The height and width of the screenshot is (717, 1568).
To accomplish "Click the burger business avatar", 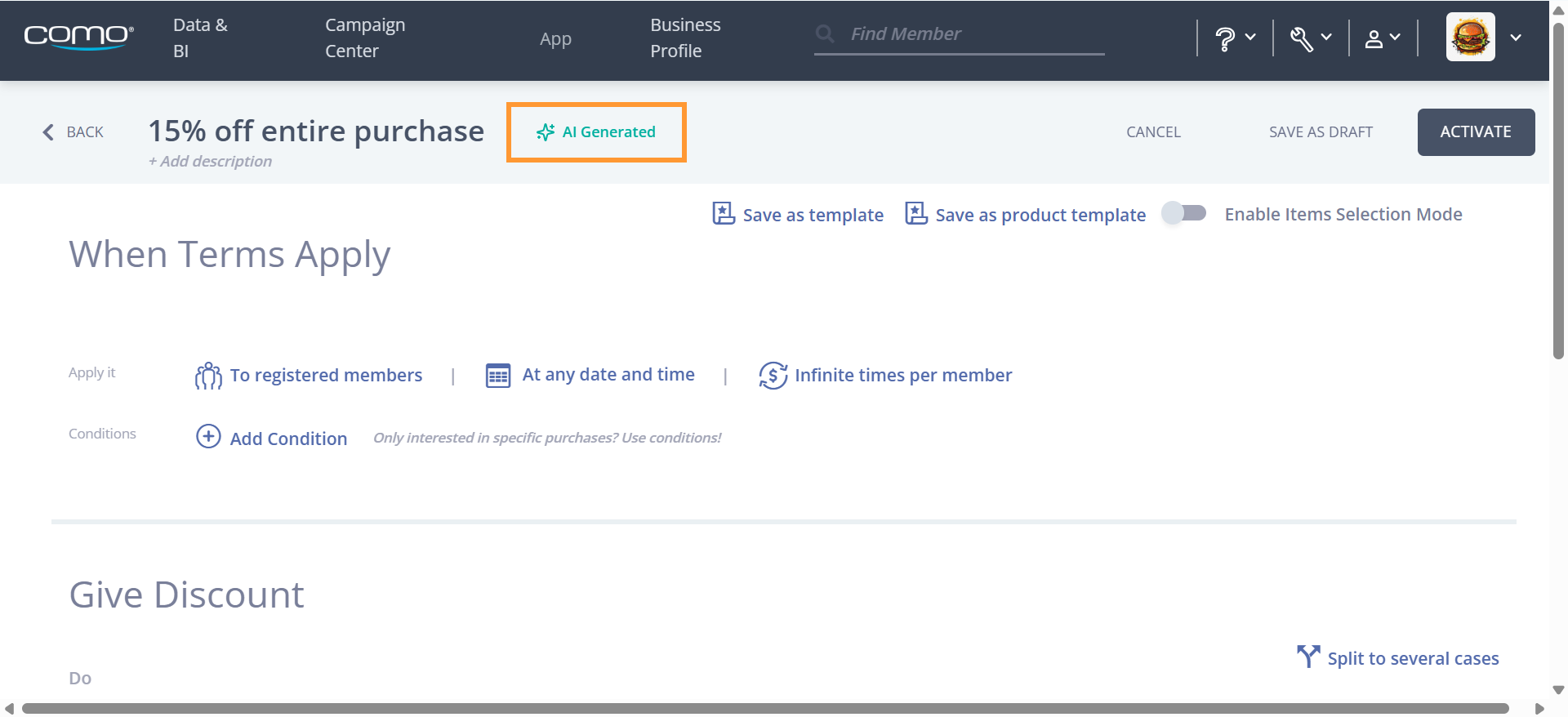I will (x=1471, y=37).
